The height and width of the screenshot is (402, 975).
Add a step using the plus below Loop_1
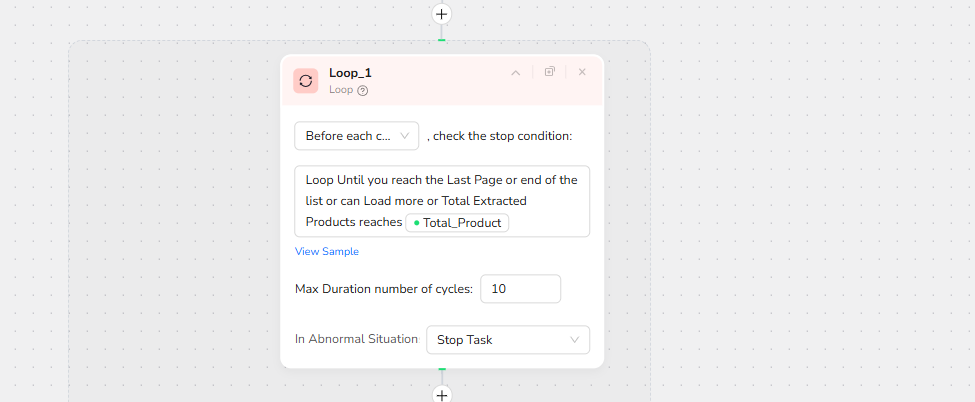pyautogui.click(x=441, y=394)
